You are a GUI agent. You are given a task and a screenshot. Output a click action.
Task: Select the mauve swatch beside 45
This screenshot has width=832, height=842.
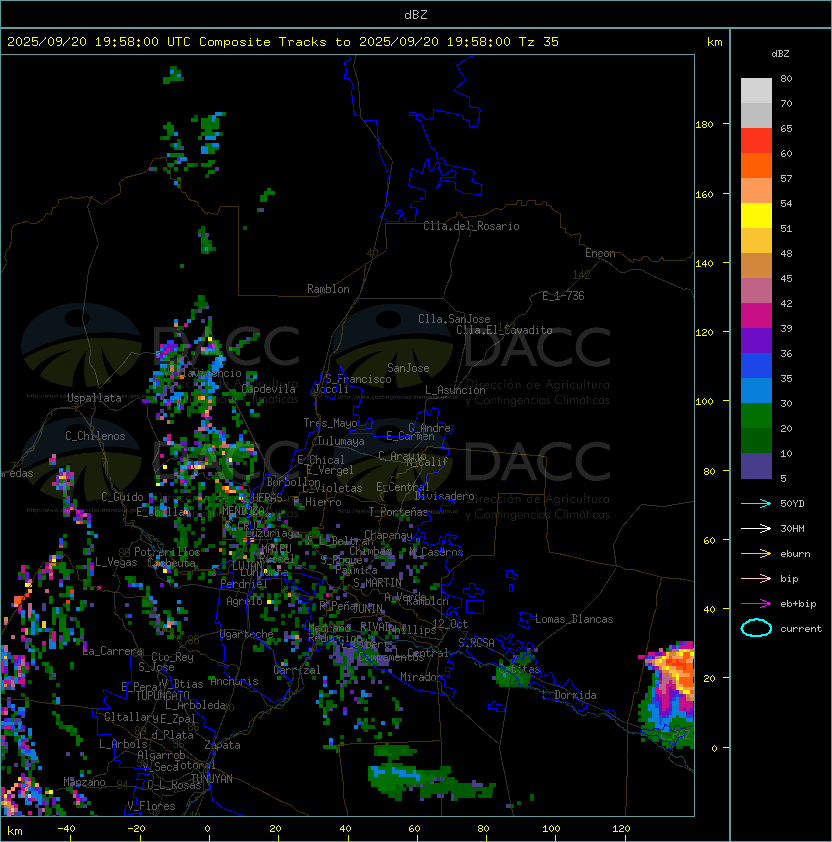756,291
